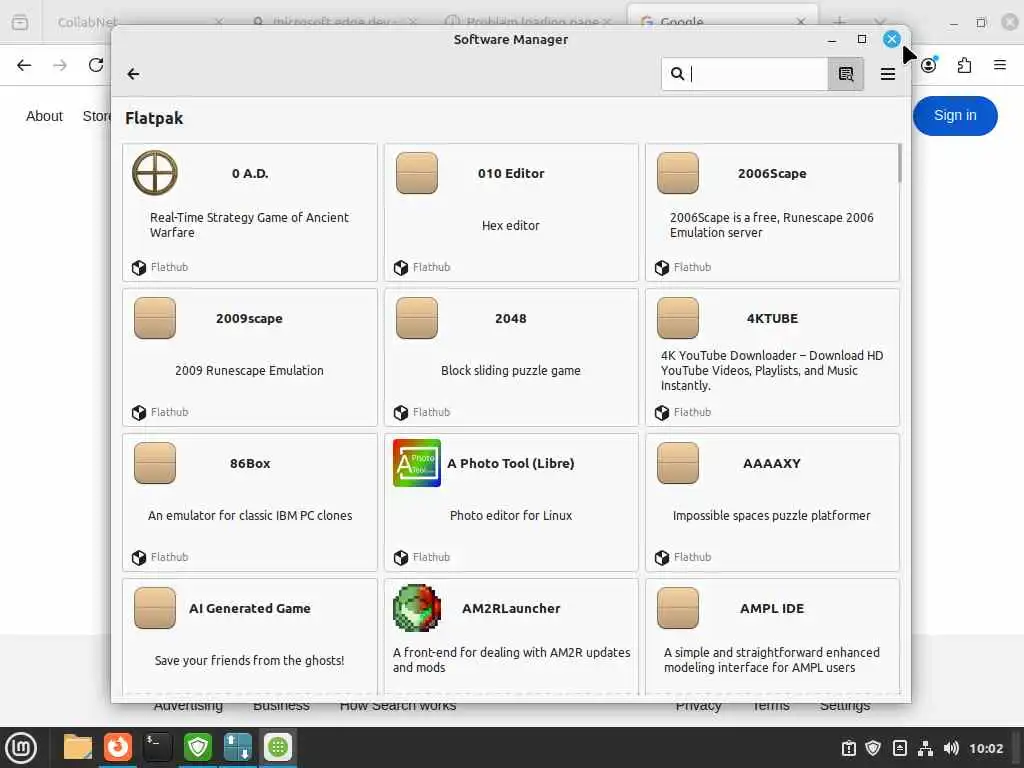Viewport: 1024px width, 768px height.
Task: Select the 010 Editor title
Action: (511, 174)
